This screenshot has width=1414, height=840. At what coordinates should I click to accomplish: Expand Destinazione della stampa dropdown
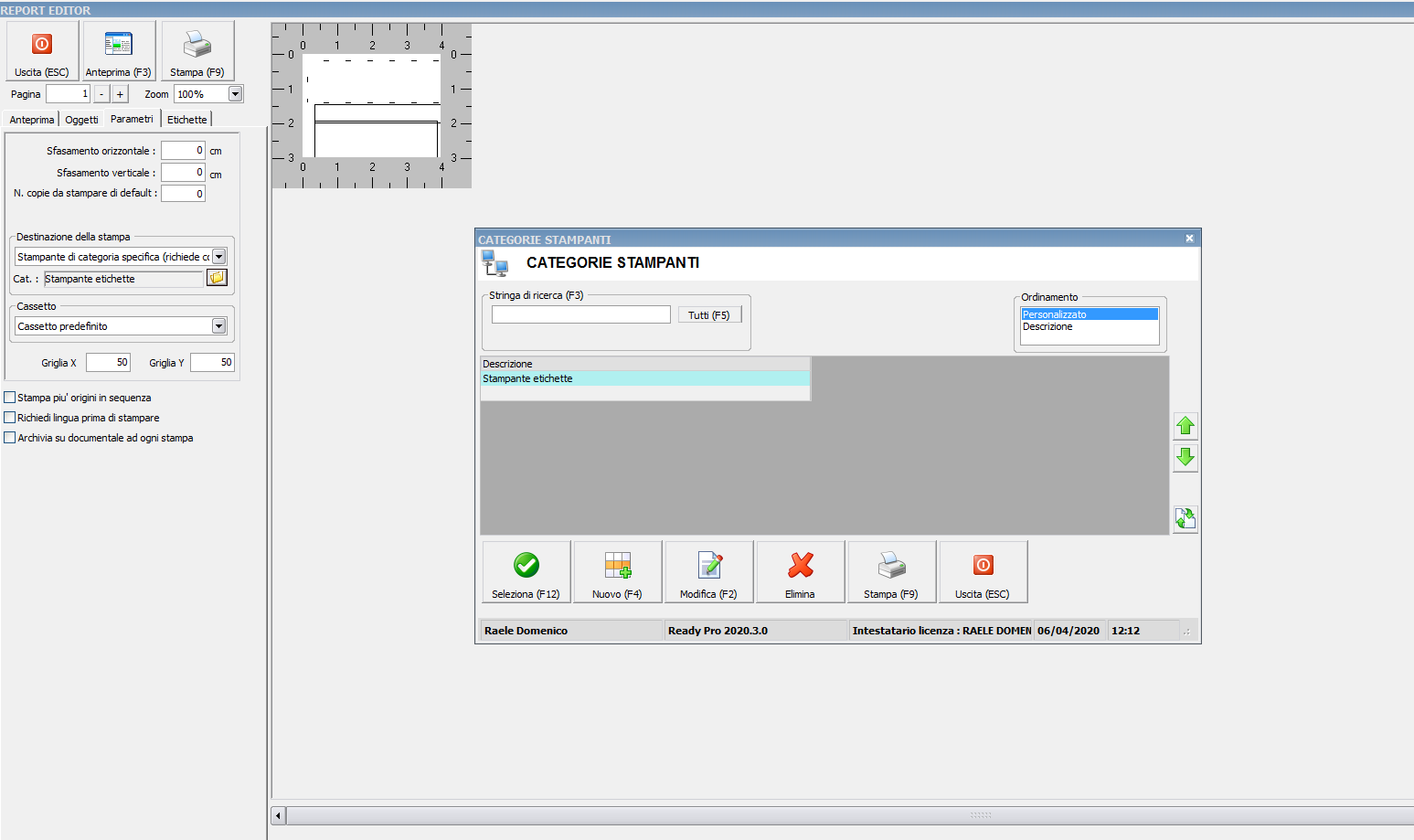coord(219,257)
